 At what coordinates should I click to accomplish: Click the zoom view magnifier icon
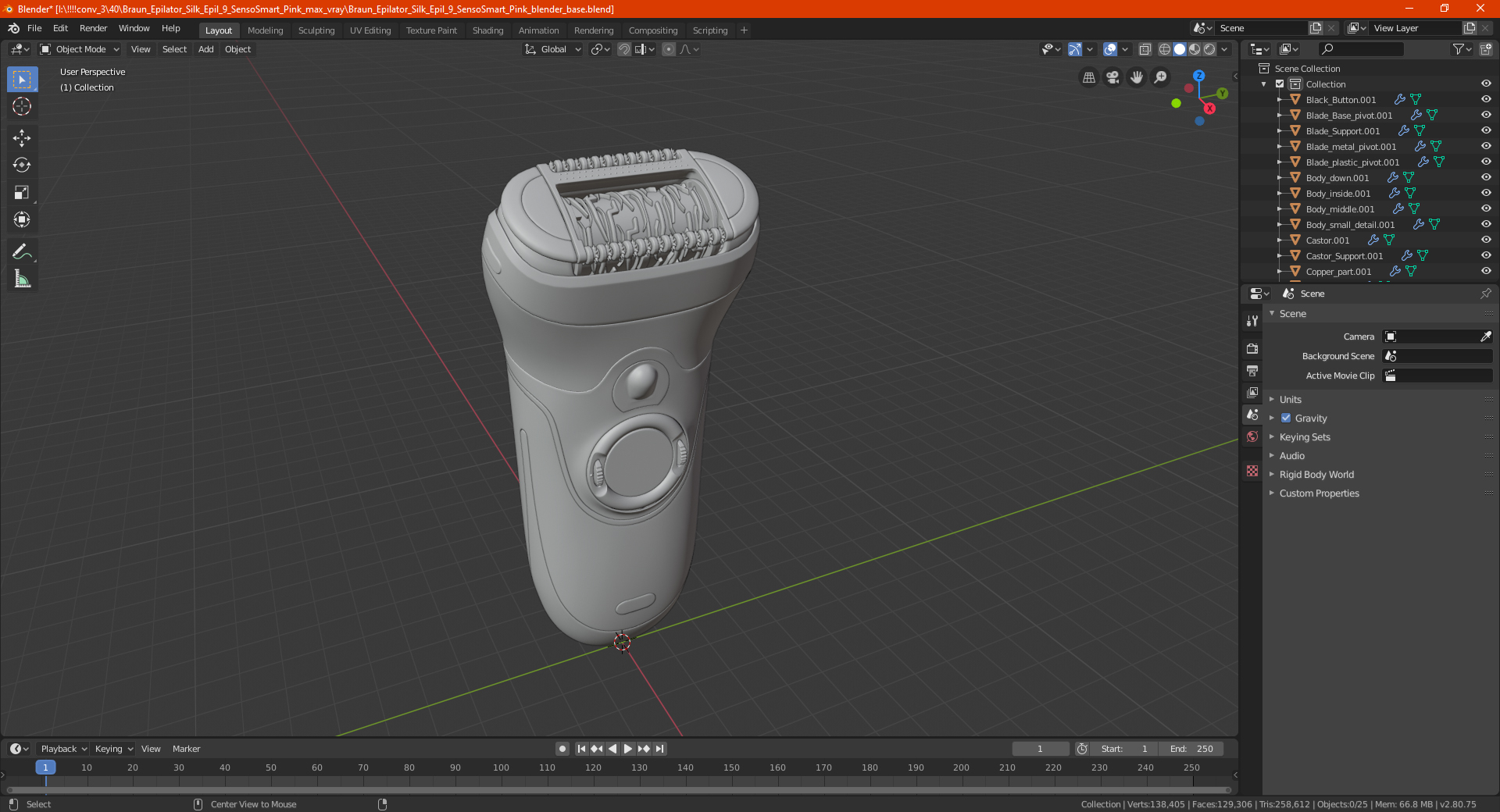(x=1161, y=77)
